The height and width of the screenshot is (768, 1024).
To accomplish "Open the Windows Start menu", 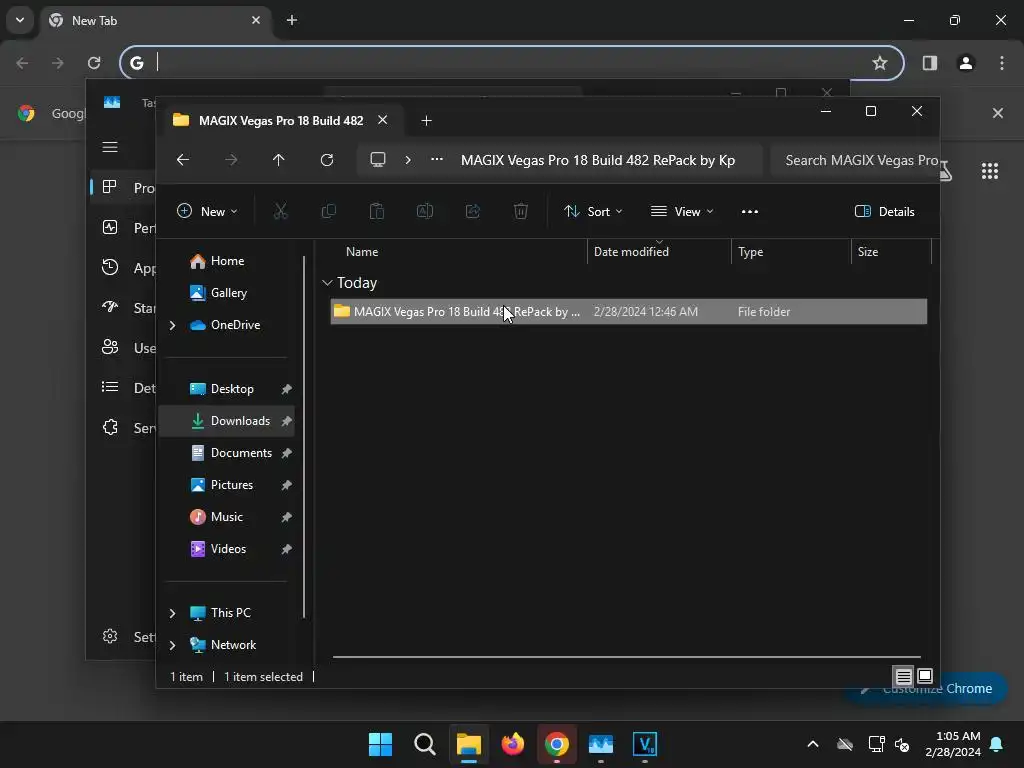I will click(380, 744).
